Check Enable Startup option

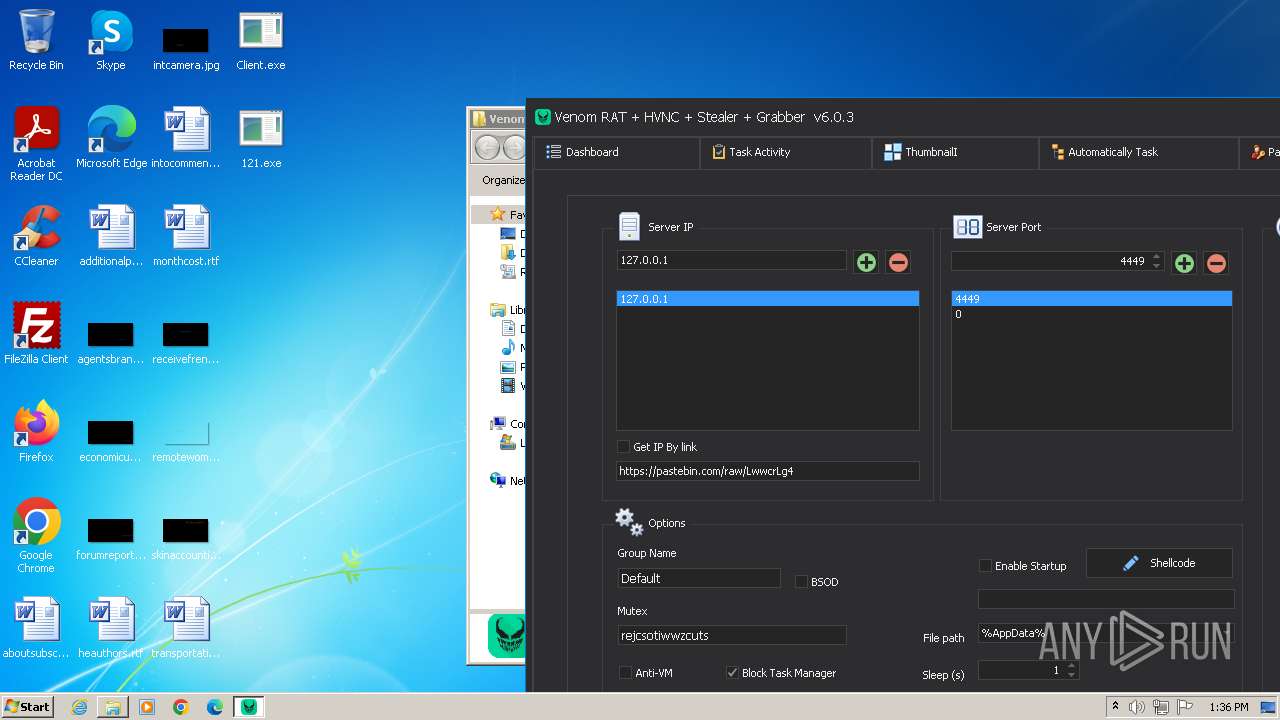tap(985, 566)
